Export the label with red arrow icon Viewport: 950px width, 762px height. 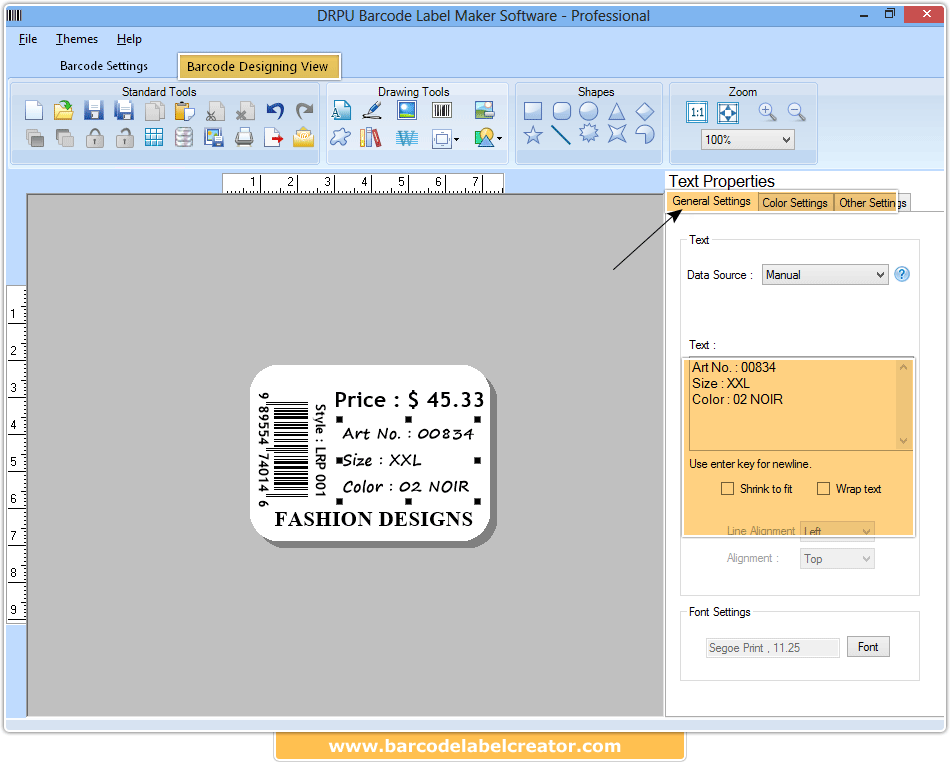coord(274,137)
